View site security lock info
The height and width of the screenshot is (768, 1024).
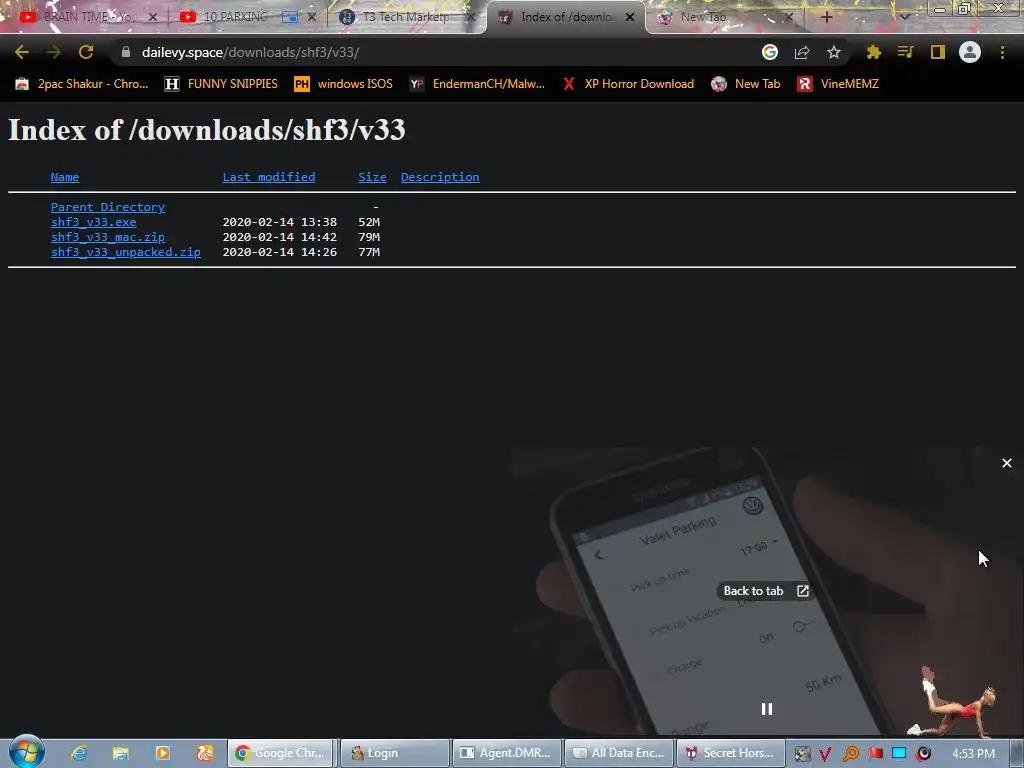click(x=126, y=52)
